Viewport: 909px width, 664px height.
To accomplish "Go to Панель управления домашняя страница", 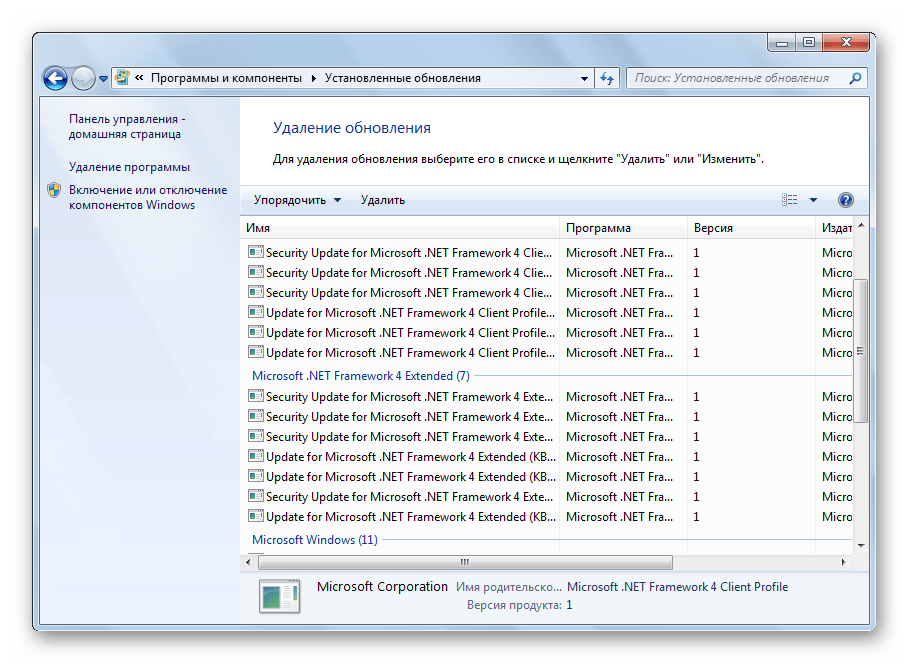I will coord(125,126).
